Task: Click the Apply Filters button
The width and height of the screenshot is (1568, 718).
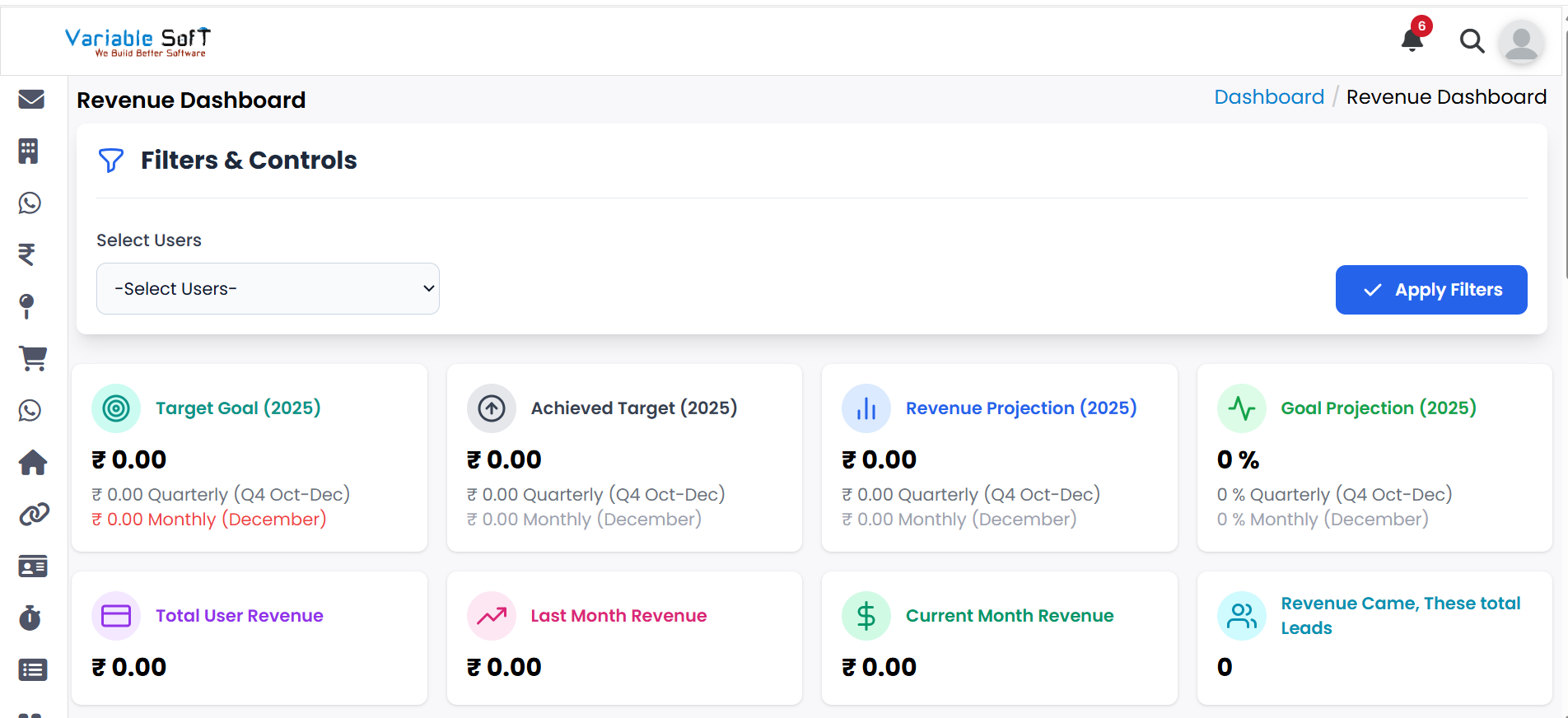Action: tap(1430, 290)
